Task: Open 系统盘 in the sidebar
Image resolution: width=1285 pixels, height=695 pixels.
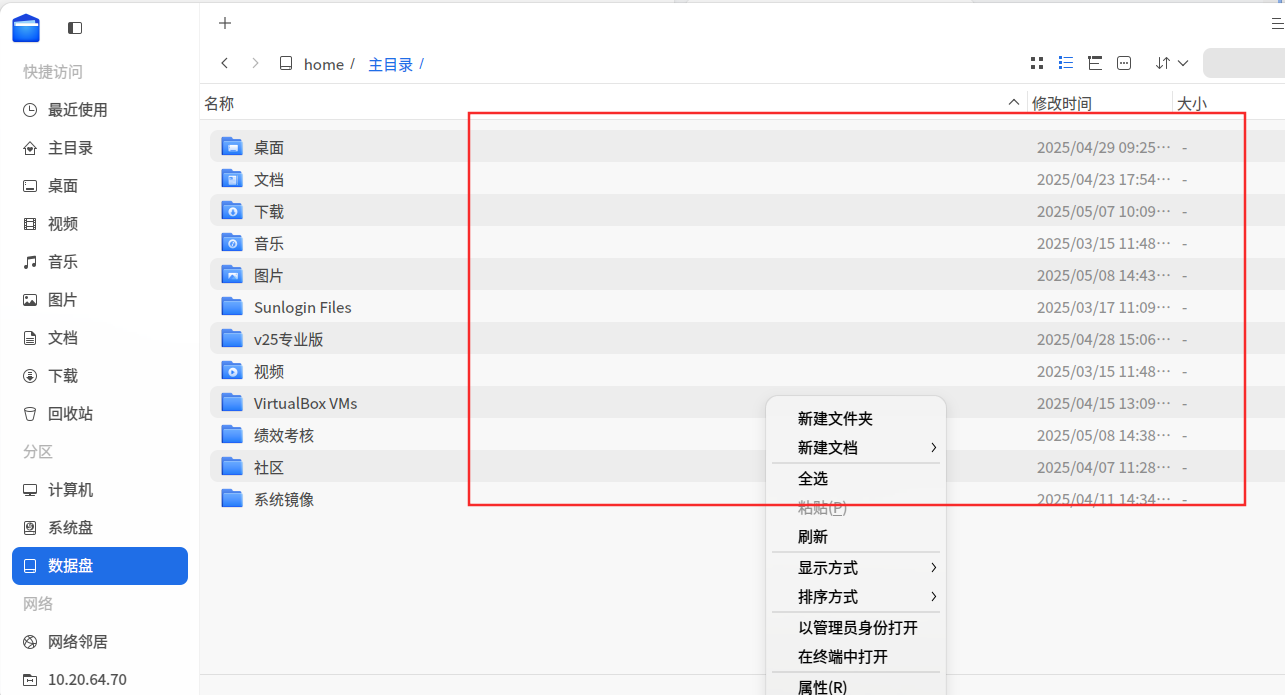Action: click(x=100, y=528)
